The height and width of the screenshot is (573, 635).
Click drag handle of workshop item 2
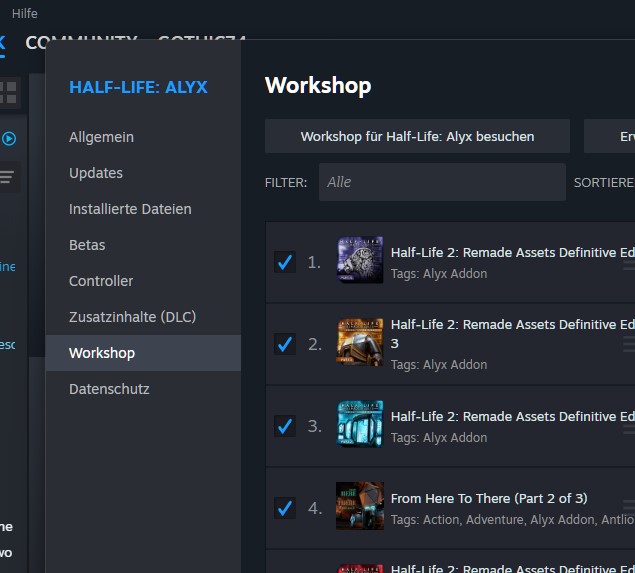pos(629,344)
